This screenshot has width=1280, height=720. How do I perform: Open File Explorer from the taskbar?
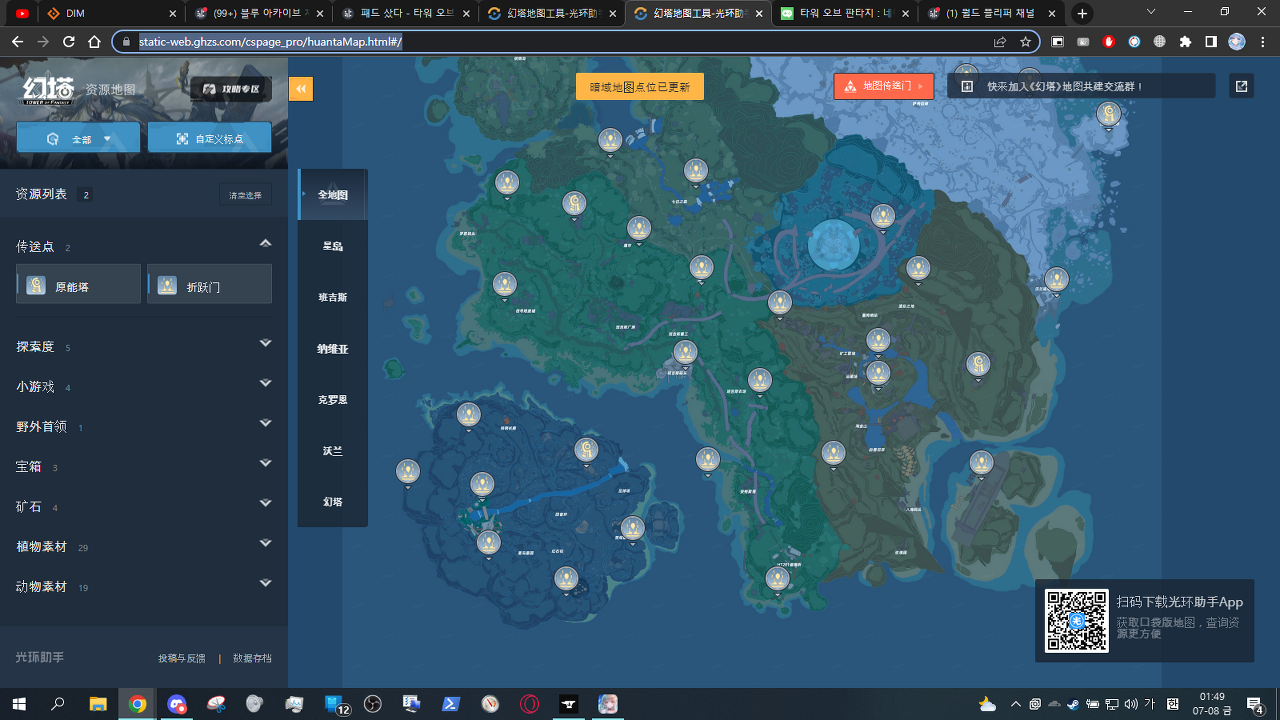click(98, 704)
